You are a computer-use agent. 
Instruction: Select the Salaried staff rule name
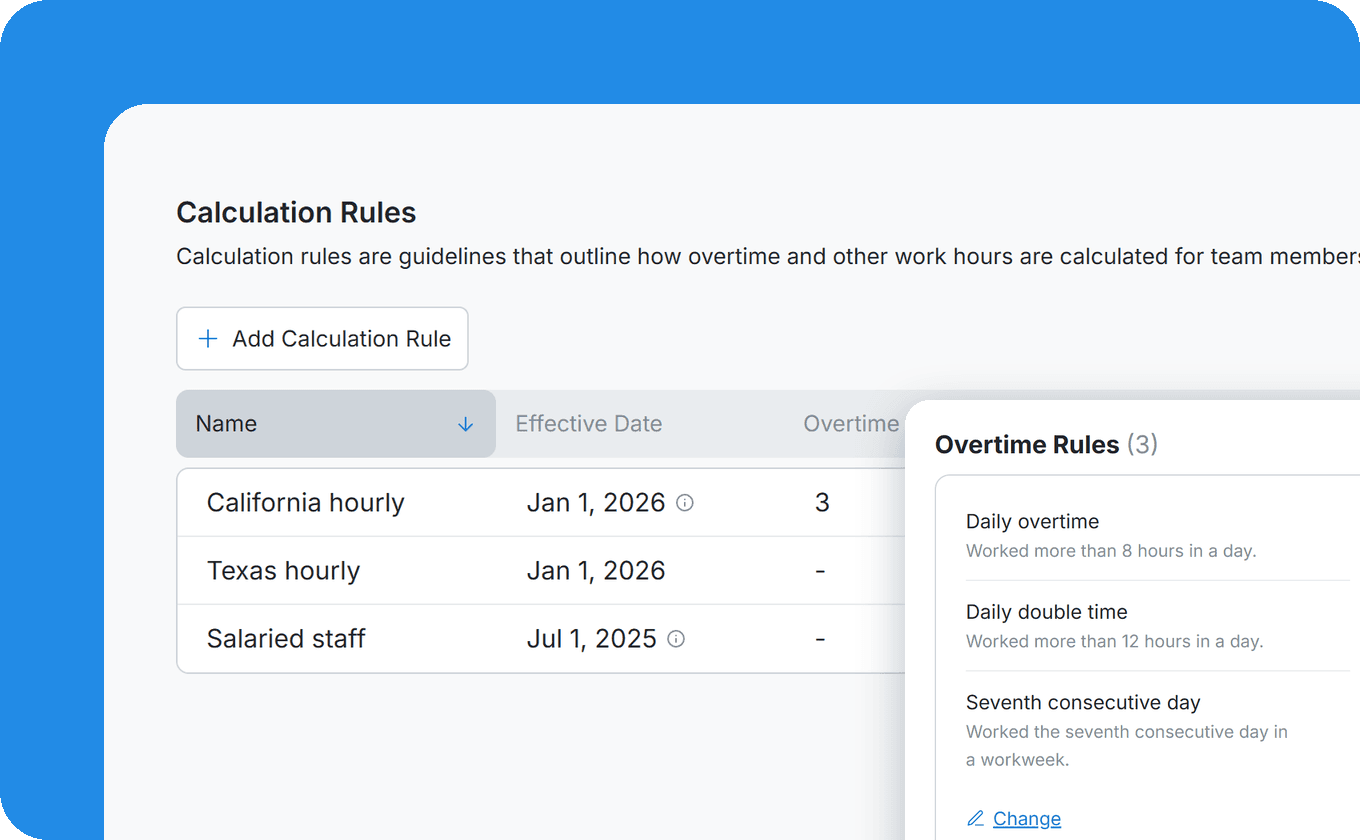[286, 639]
